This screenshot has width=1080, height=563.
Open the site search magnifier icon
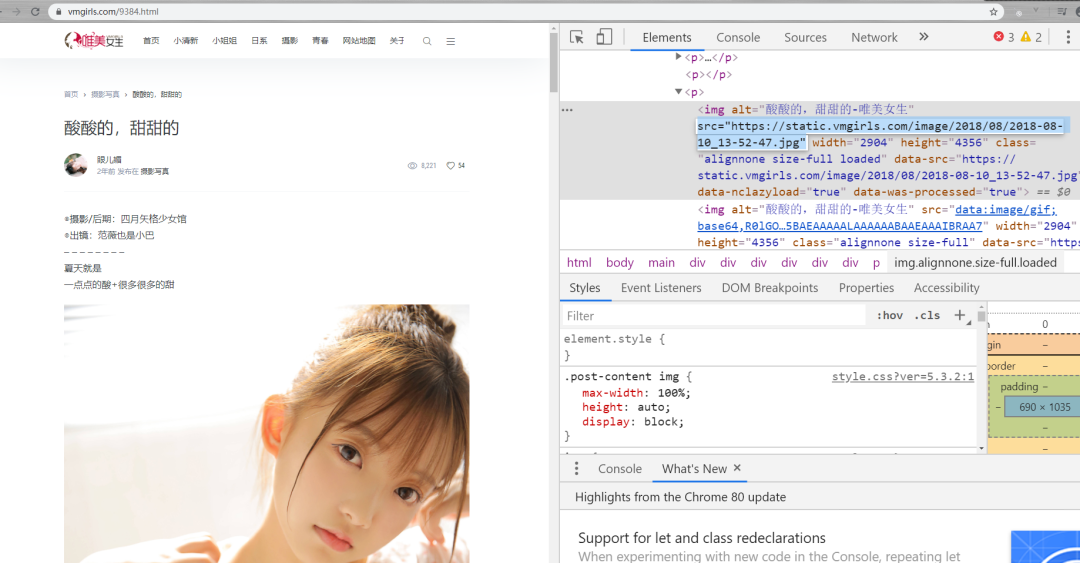pos(427,41)
